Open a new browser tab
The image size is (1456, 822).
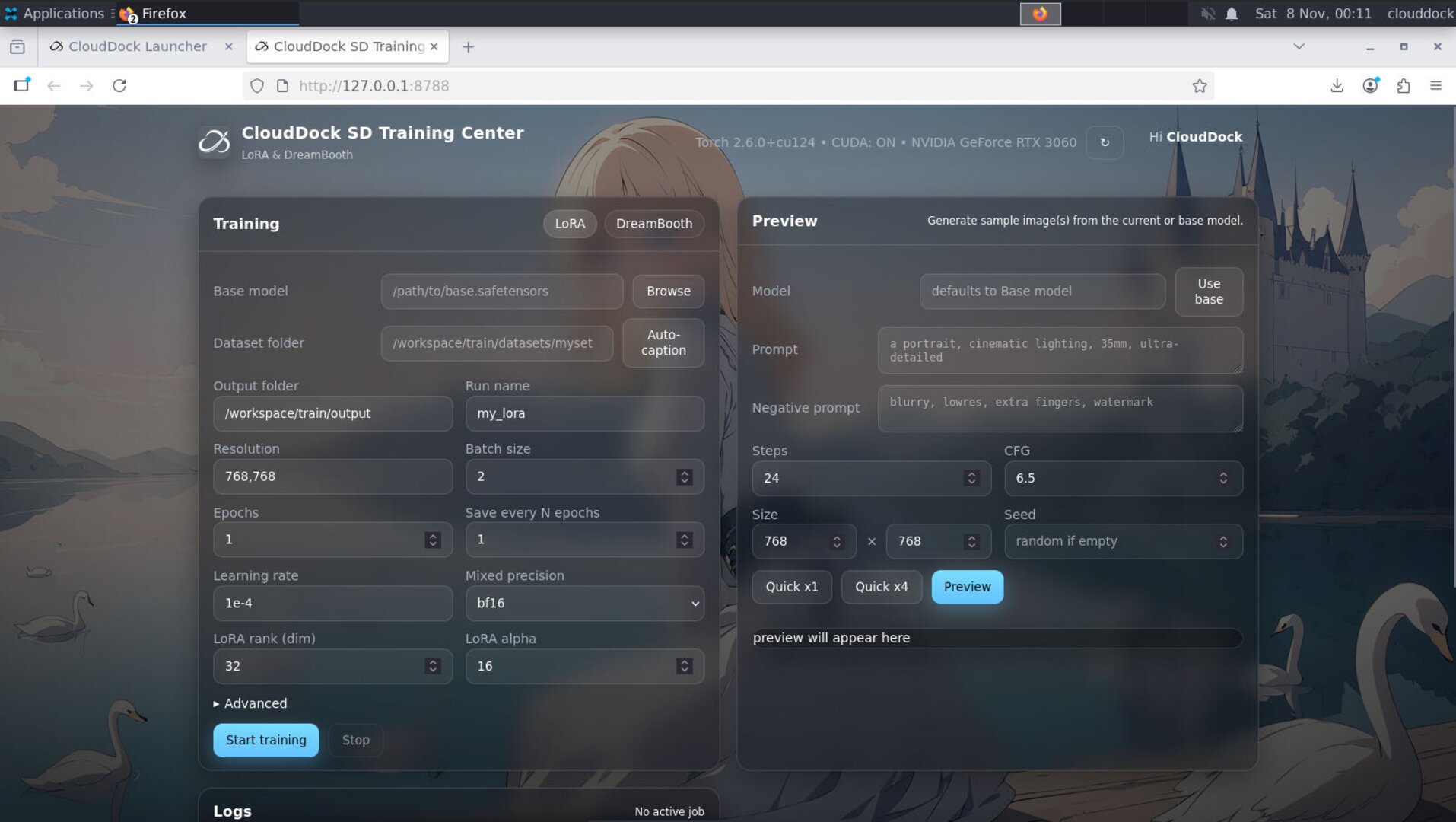pos(467,46)
